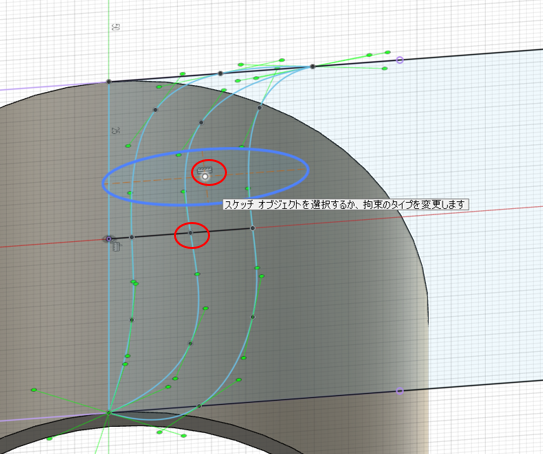Select the right endpoint of the black horizontal line

pos(252,228)
